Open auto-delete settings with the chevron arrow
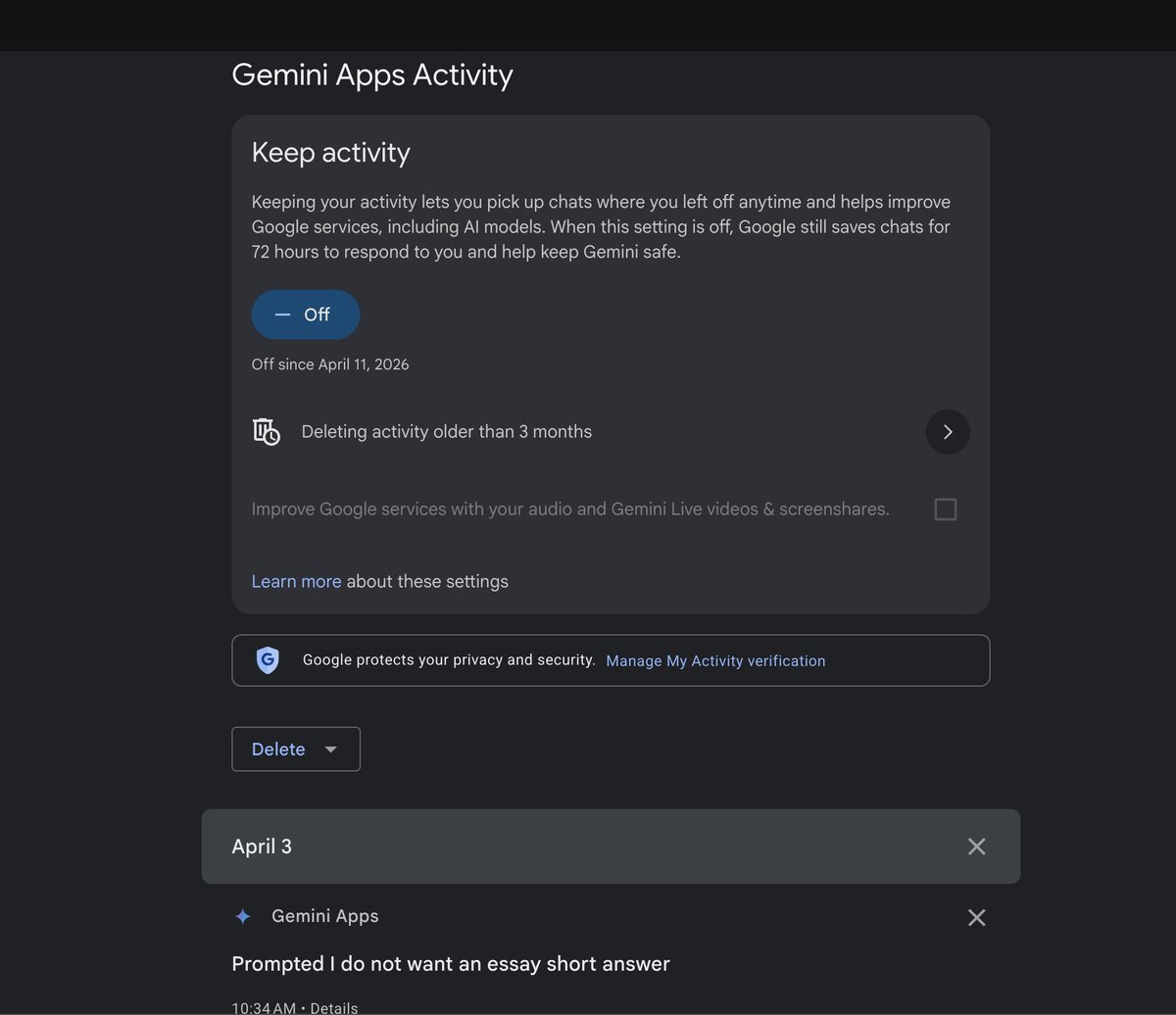The height and width of the screenshot is (1015, 1176). click(x=948, y=432)
